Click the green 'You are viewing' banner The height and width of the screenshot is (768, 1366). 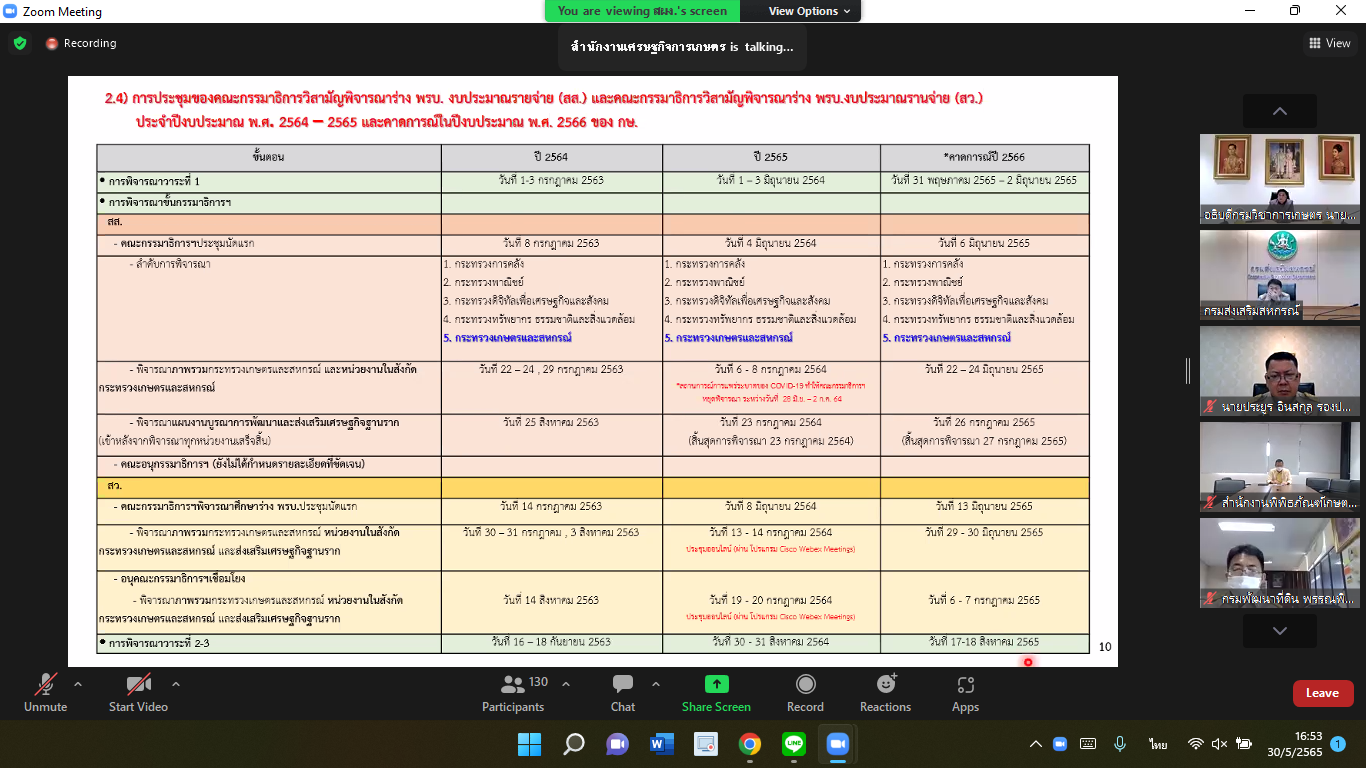[x=642, y=11]
